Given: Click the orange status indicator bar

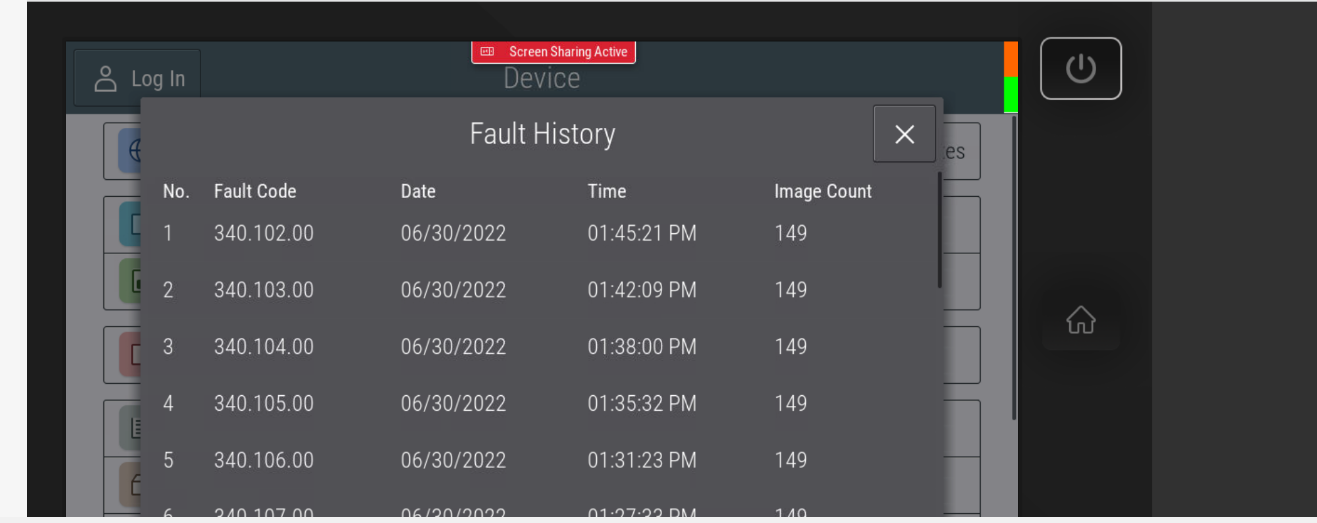Looking at the screenshot, I should [x=1010, y=59].
